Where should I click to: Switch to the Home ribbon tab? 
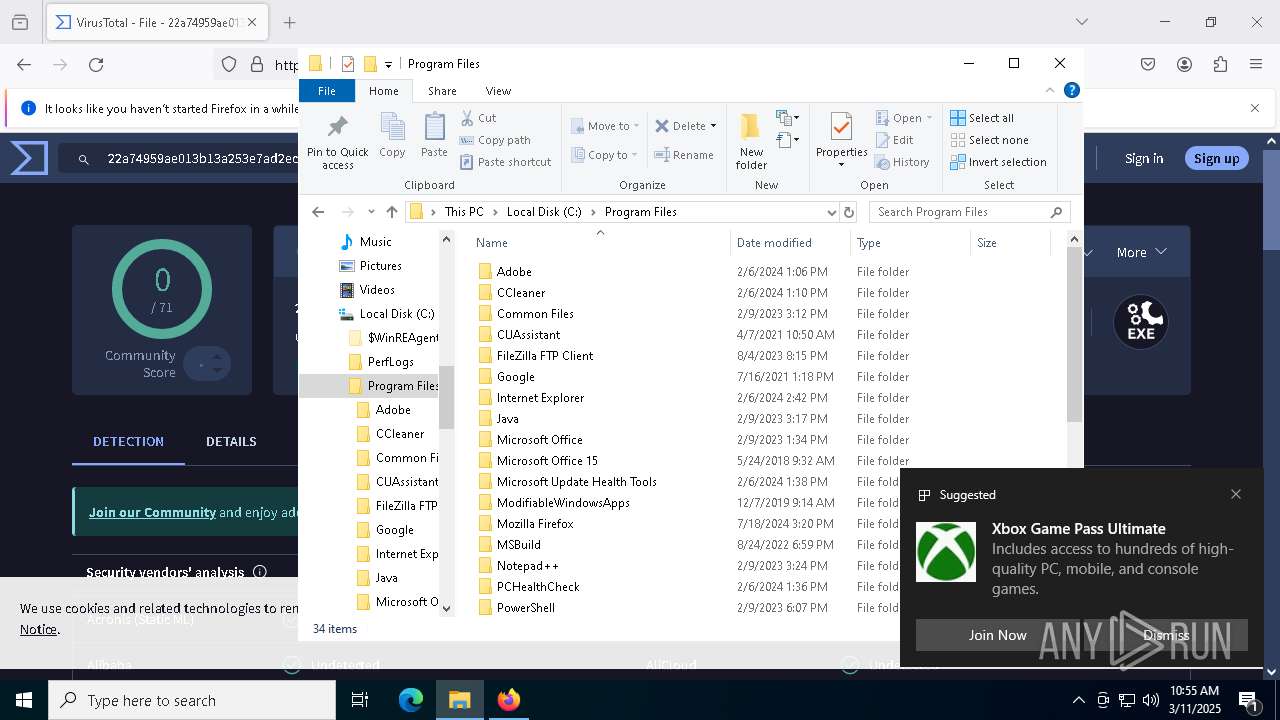click(384, 91)
